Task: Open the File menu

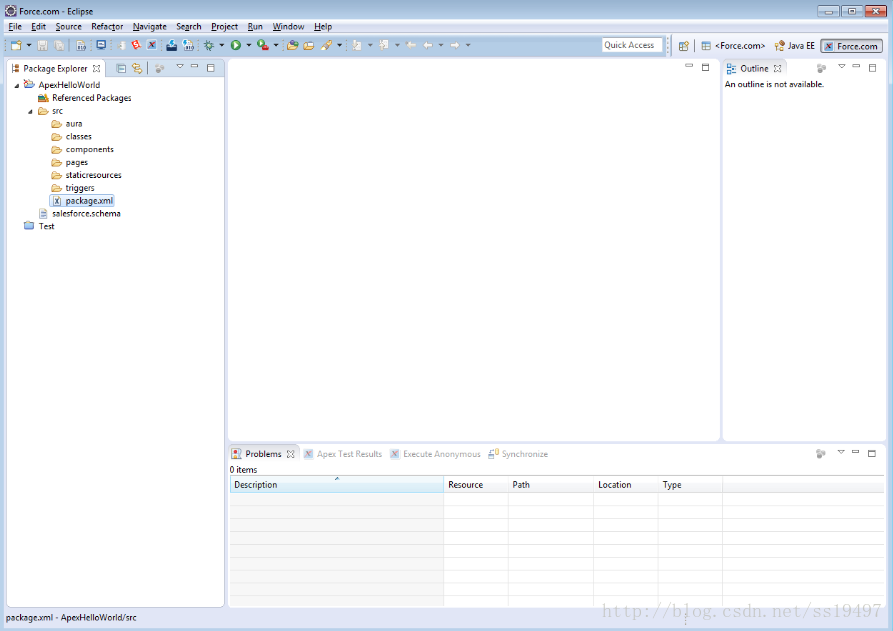Action: 15,27
